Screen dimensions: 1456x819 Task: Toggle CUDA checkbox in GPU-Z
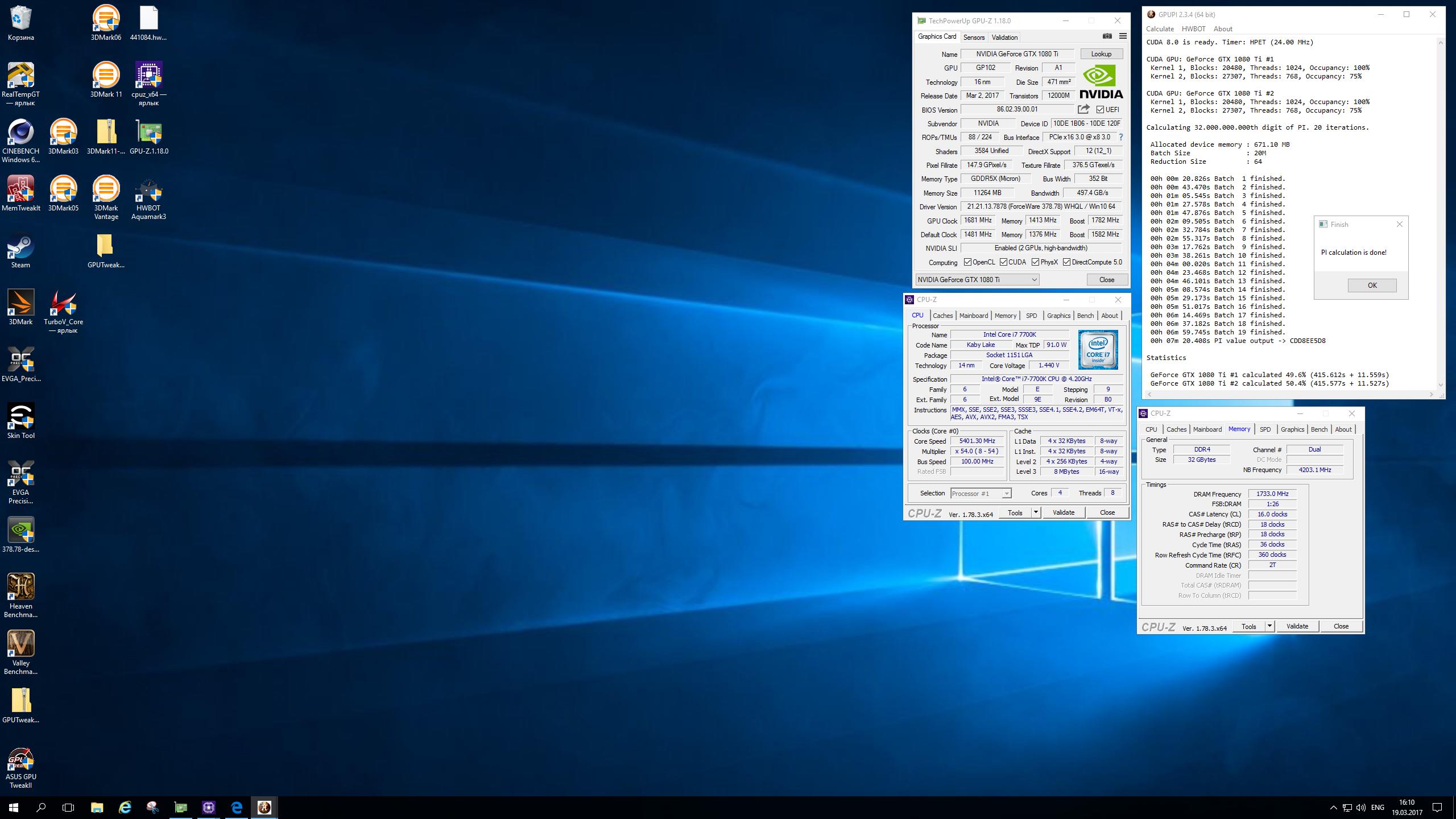tap(1004, 262)
